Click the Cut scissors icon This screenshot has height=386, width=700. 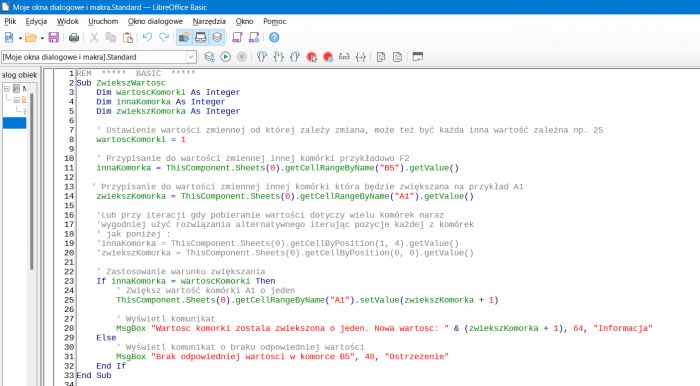pyautogui.click(x=94, y=37)
